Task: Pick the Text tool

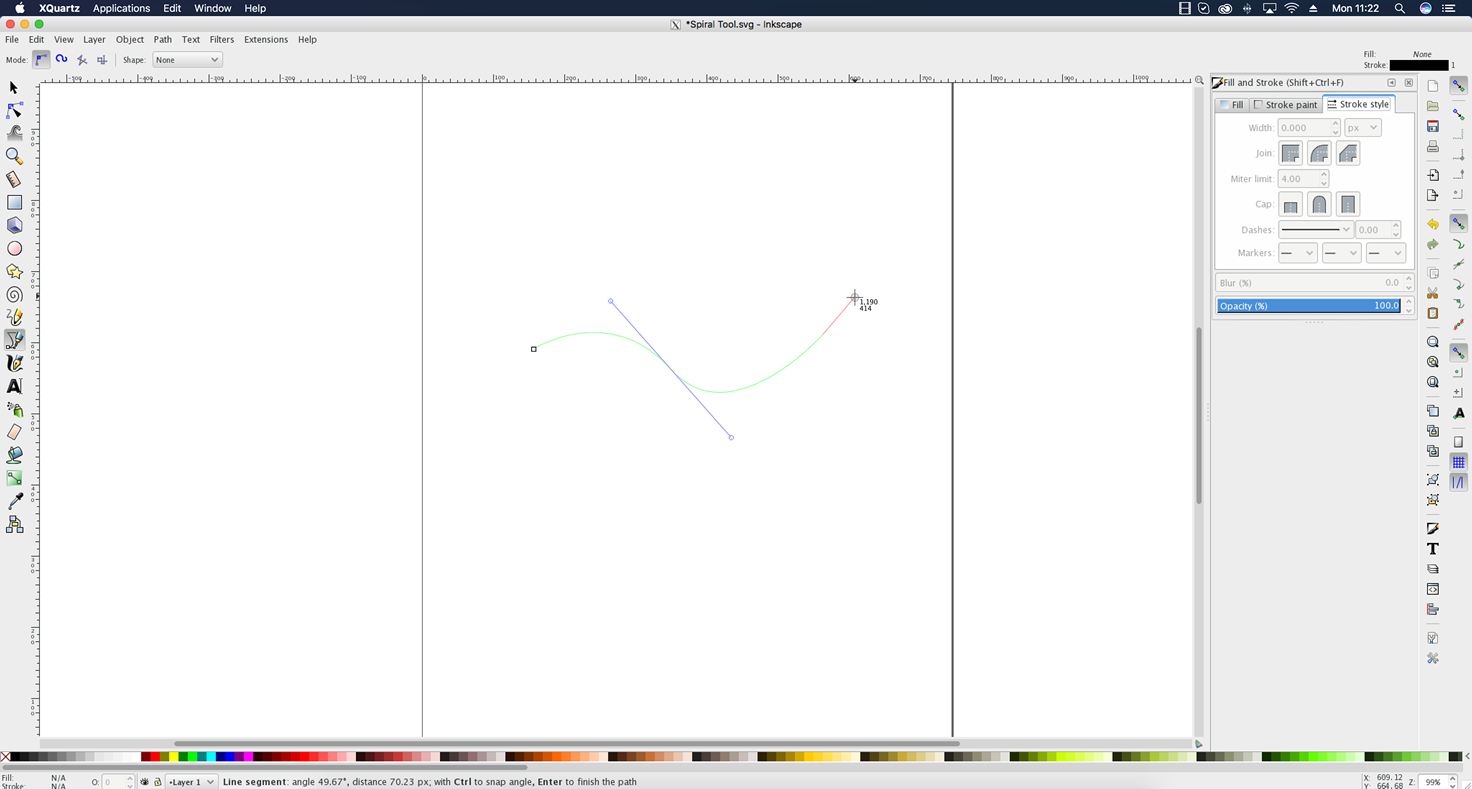Action: tap(14, 386)
